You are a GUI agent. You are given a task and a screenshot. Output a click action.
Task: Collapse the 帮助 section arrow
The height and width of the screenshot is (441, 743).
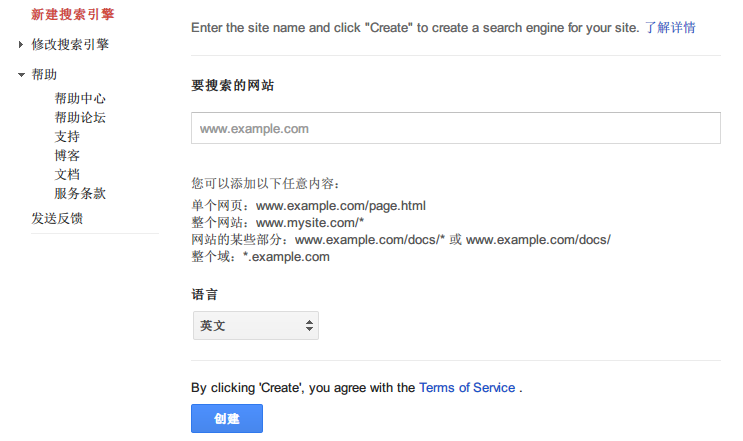coord(21,75)
